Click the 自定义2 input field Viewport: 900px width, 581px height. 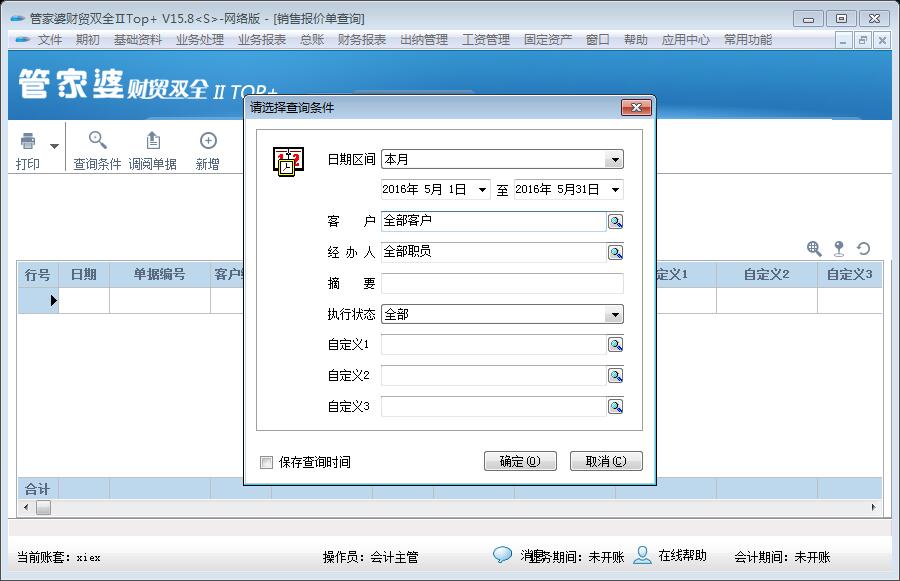[x=494, y=375]
